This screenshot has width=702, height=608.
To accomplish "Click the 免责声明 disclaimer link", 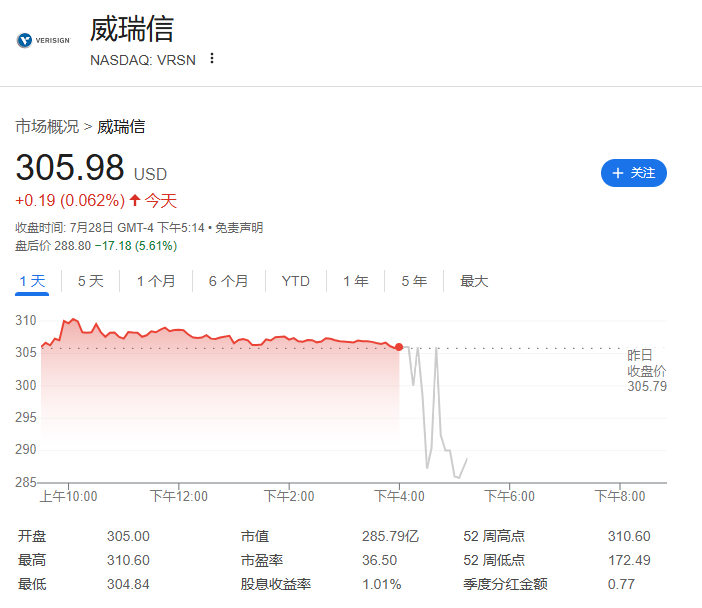I will coord(239,228).
